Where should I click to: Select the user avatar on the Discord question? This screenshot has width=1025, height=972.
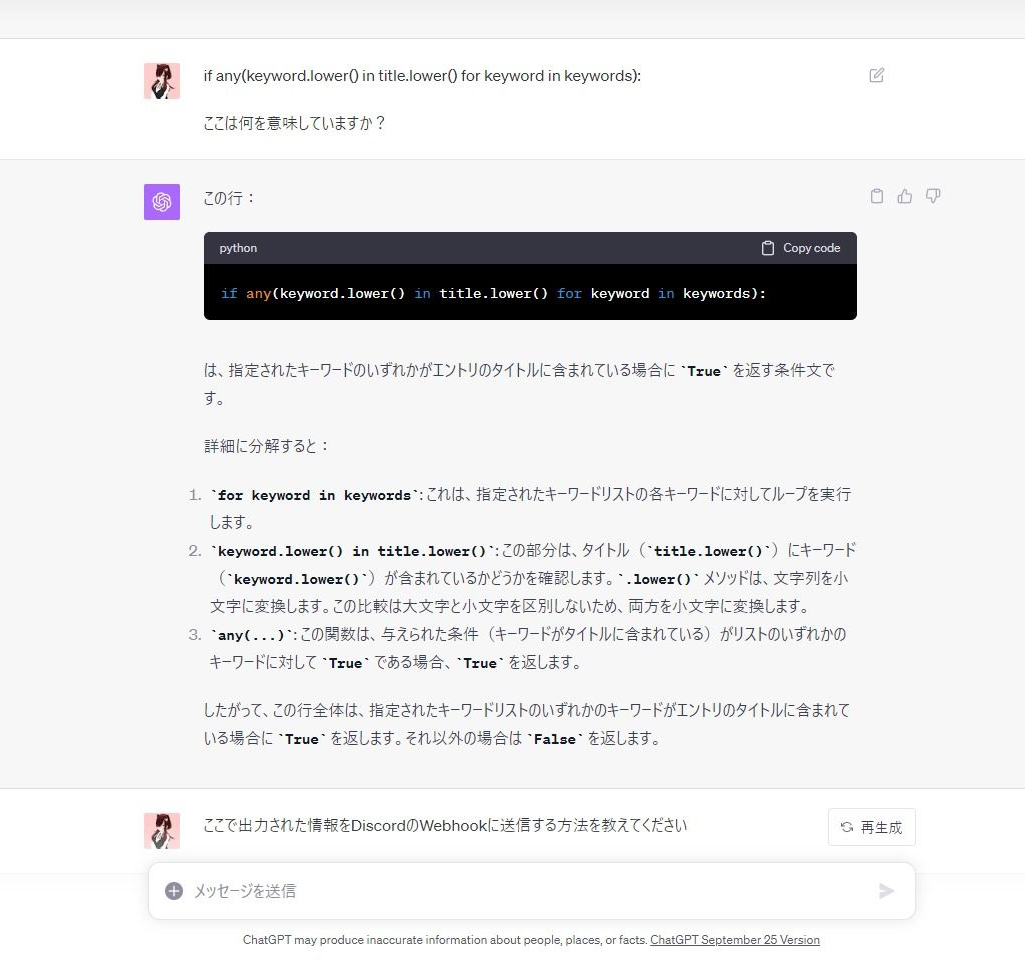coord(161,830)
